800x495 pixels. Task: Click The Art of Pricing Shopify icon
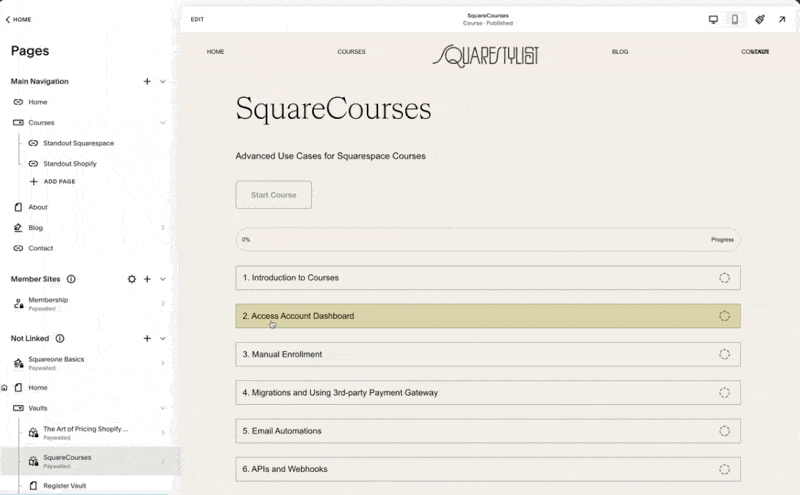coord(33,433)
